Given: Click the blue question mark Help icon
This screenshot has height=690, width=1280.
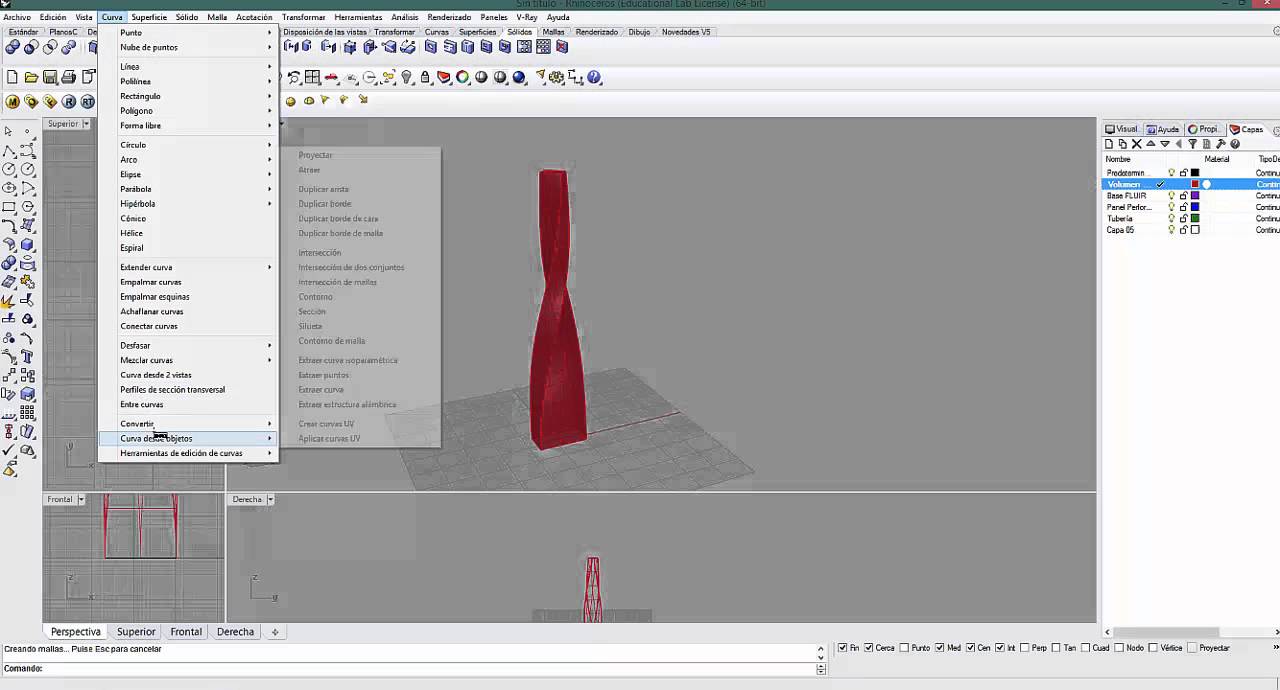Looking at the screenshot, I should click(594, 77).
